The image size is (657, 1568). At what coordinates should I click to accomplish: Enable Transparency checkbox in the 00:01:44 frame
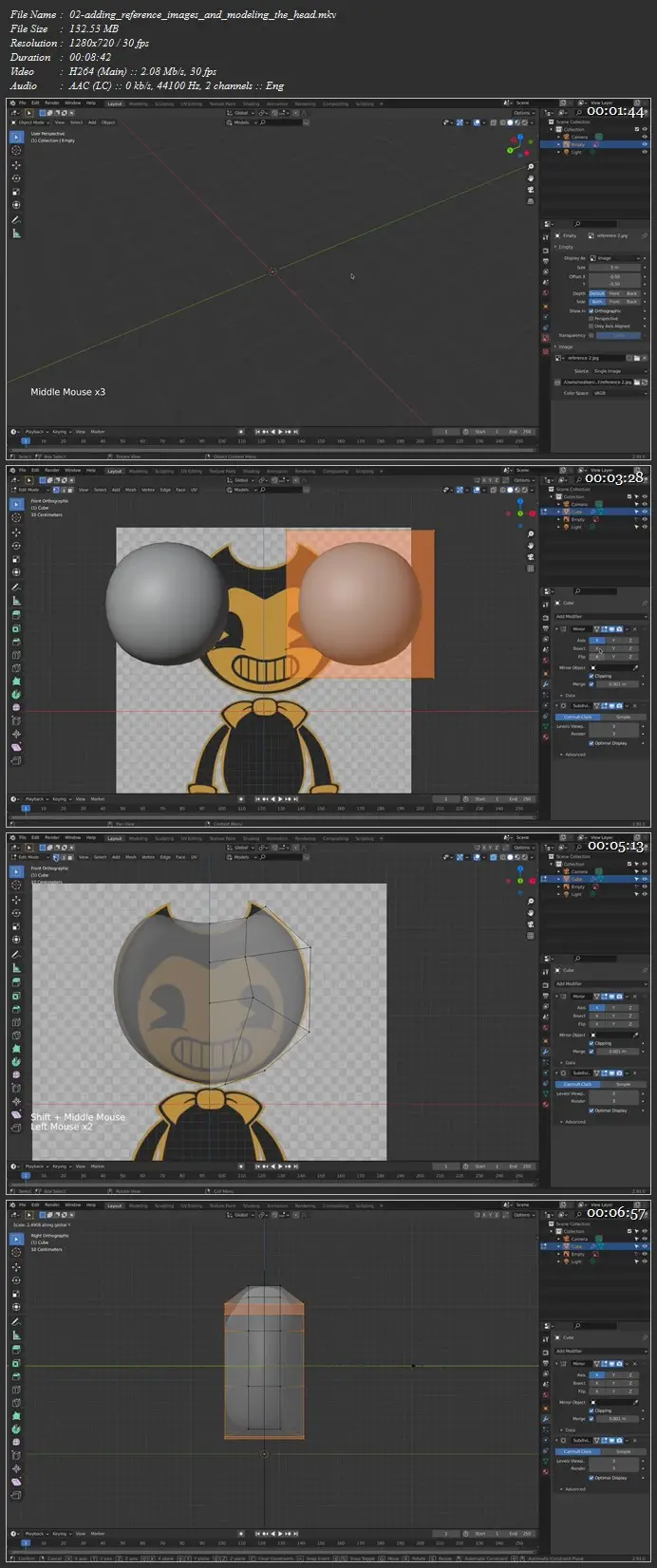[591, 335]
